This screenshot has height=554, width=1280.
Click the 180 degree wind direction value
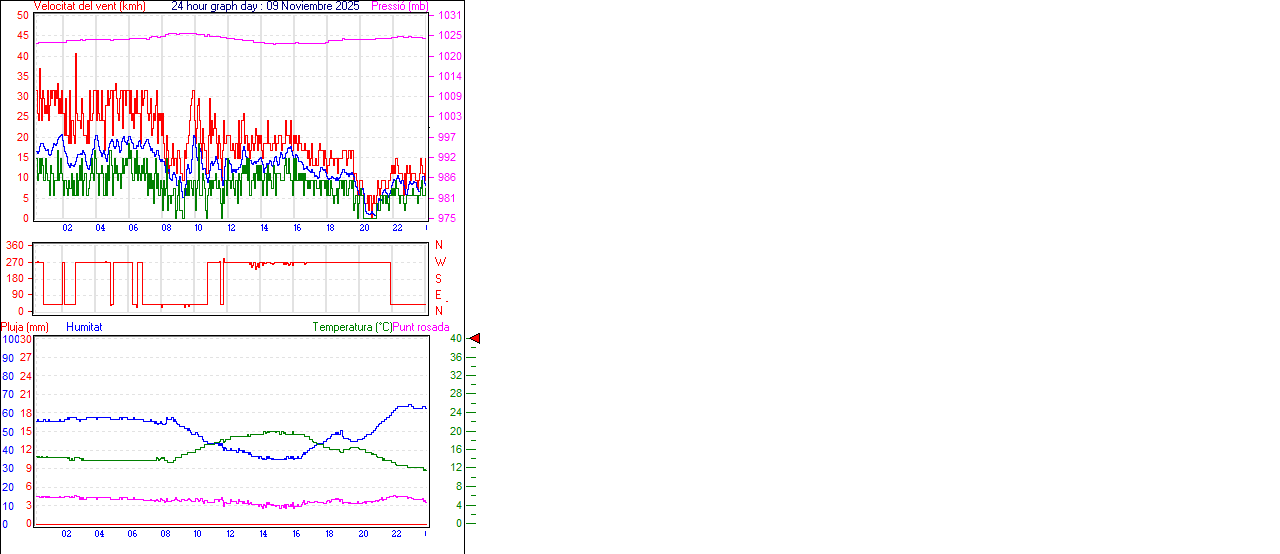pyautogui.click(x=15, y=278)
